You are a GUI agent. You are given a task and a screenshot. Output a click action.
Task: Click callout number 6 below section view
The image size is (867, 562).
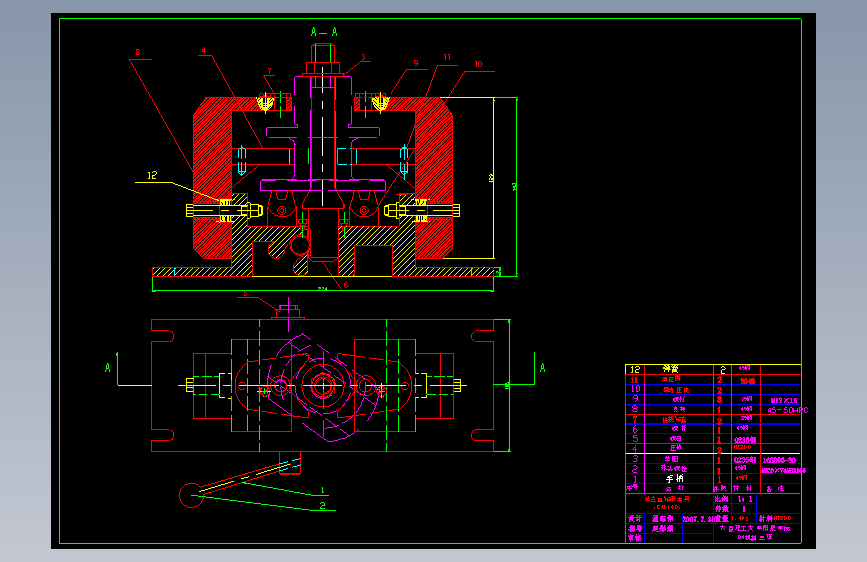346,285
